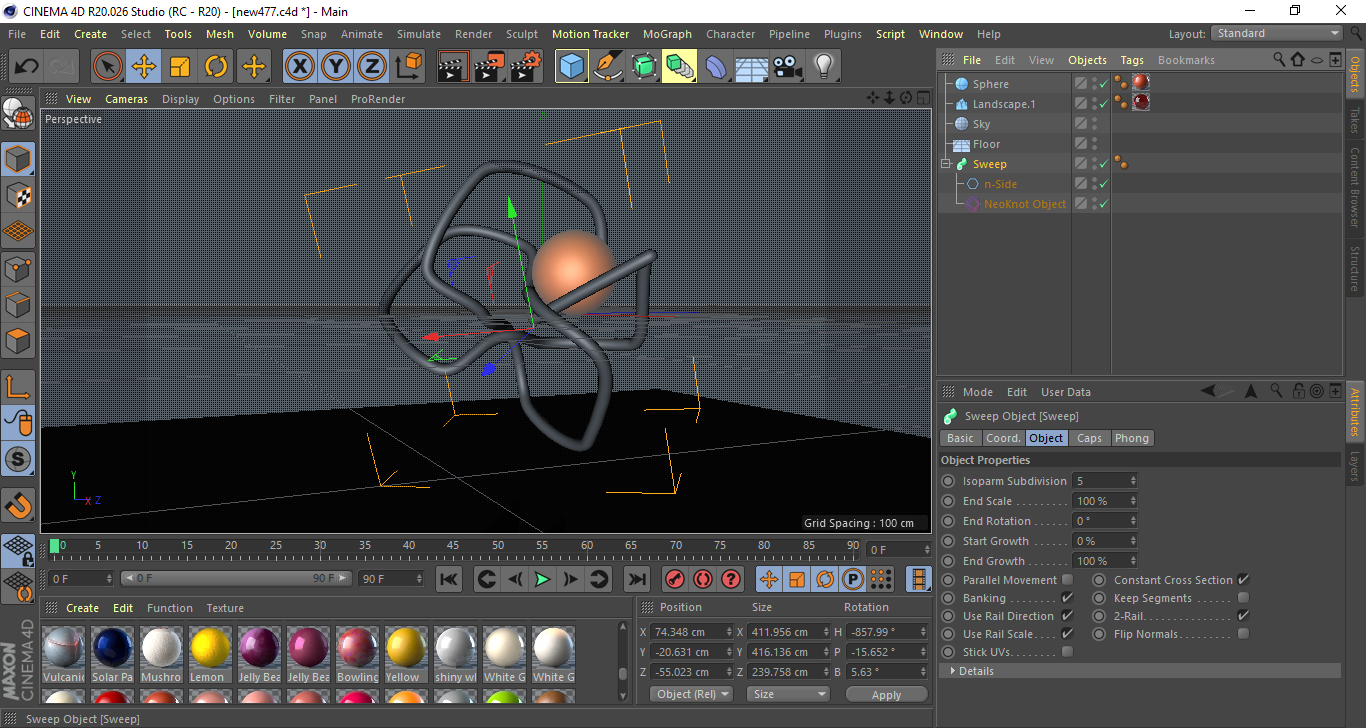Activate the Rotate tool
Image resolution: width=1366 pixels, height=728 pixels.
click(x=216, y=67)
